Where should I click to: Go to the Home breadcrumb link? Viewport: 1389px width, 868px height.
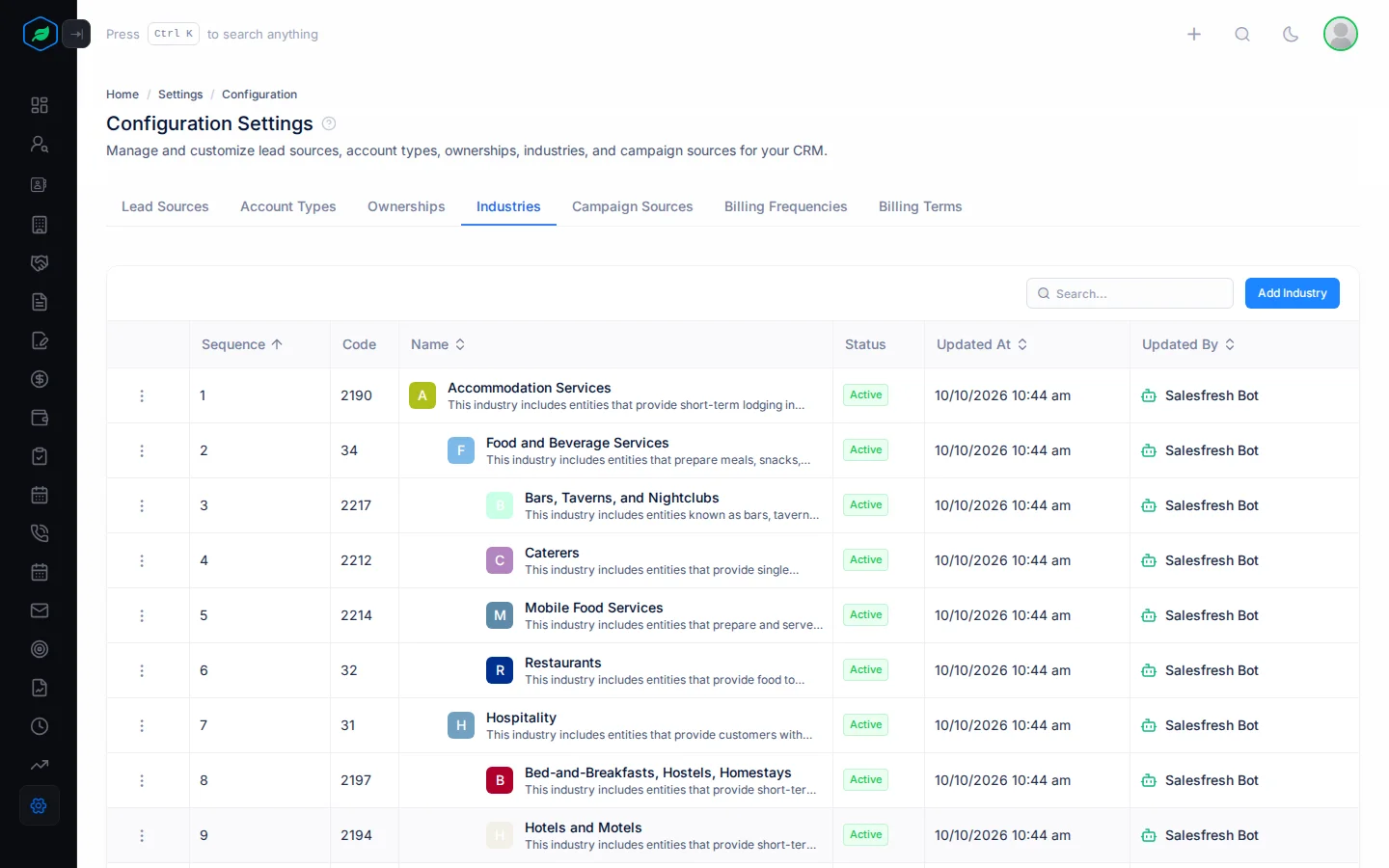123,95
